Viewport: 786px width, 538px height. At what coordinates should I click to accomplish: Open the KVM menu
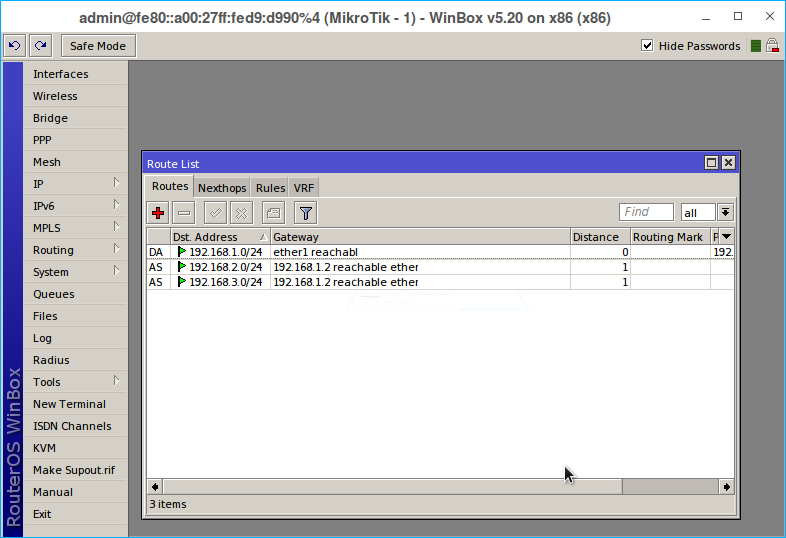(76, 448)
